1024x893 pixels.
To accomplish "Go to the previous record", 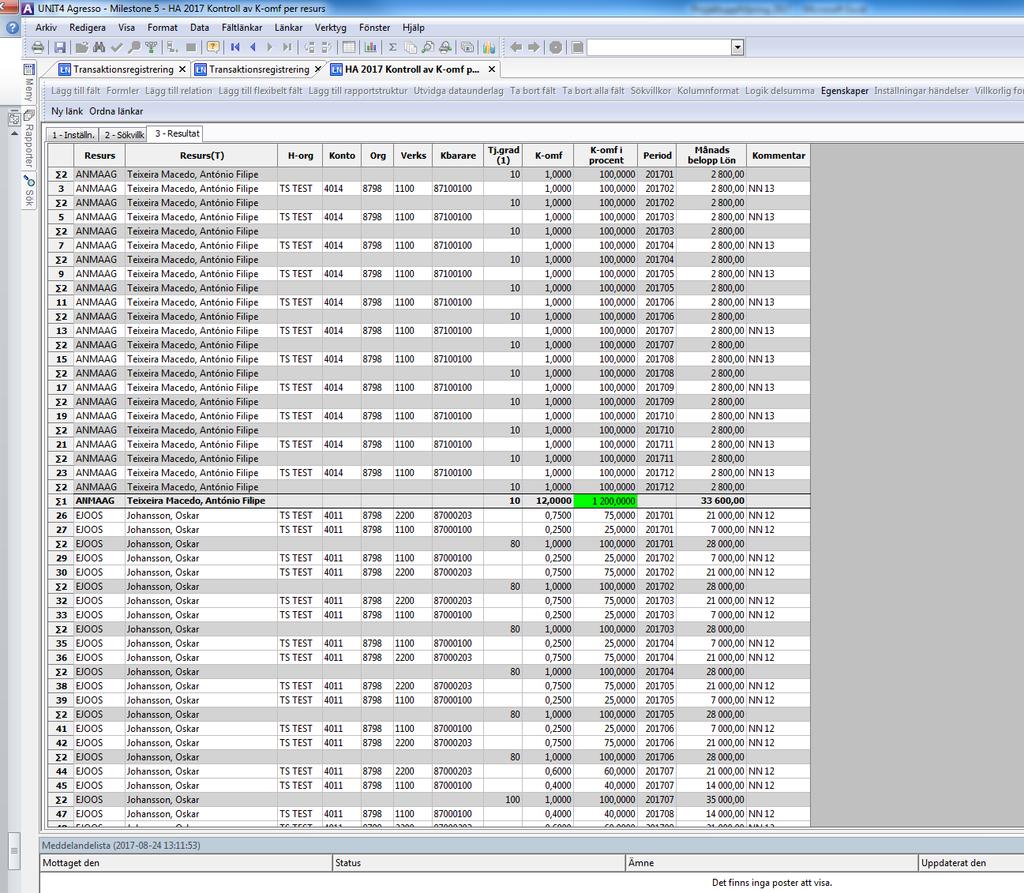I will pos(253,47).
